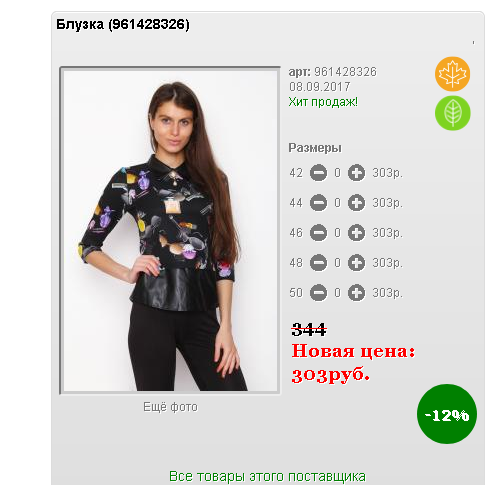Increase quantity for size 48
Screen dimensions: 503x485
[356, 263]
